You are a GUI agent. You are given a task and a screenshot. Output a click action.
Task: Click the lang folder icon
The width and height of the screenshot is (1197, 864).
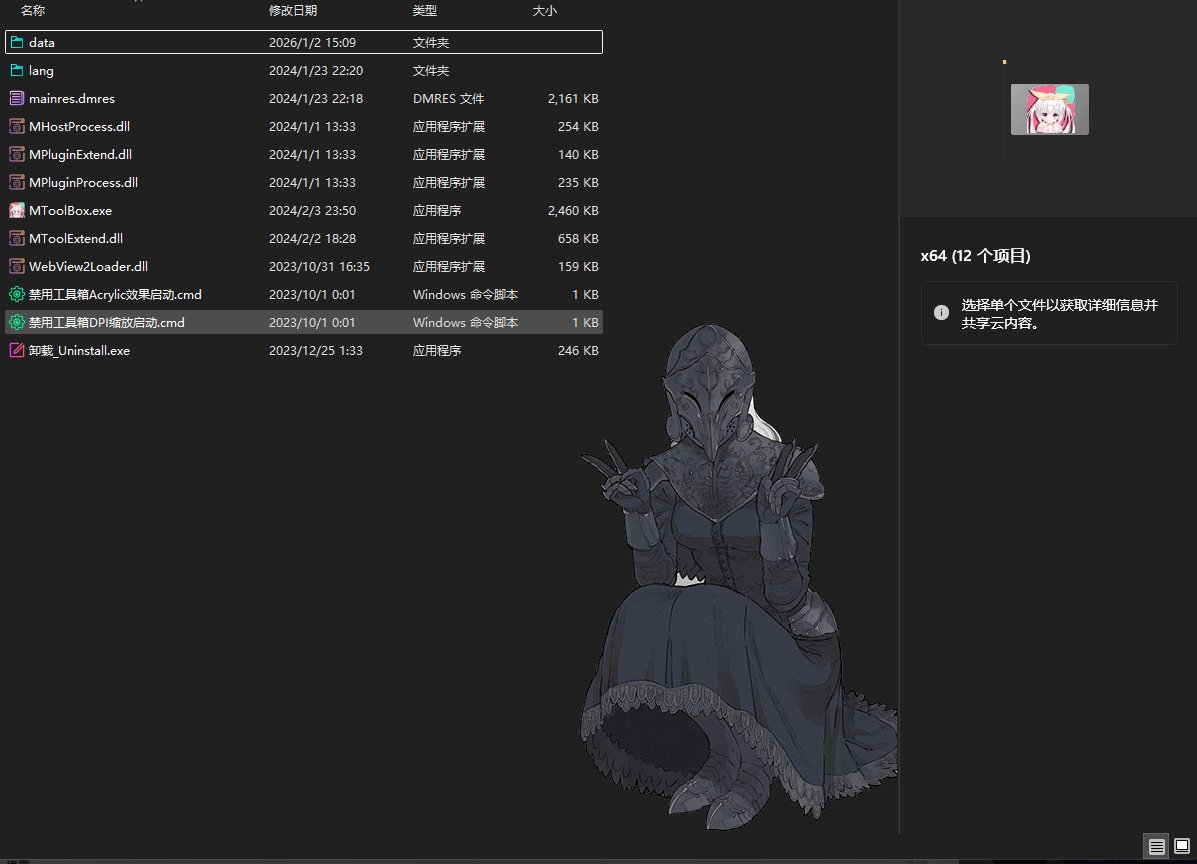[x=17, y=71]
